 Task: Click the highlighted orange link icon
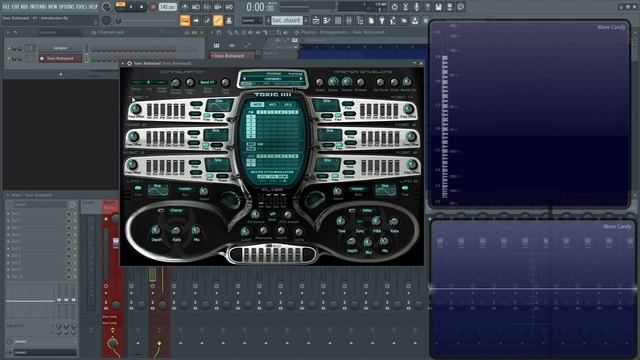[x=218, y=20]
